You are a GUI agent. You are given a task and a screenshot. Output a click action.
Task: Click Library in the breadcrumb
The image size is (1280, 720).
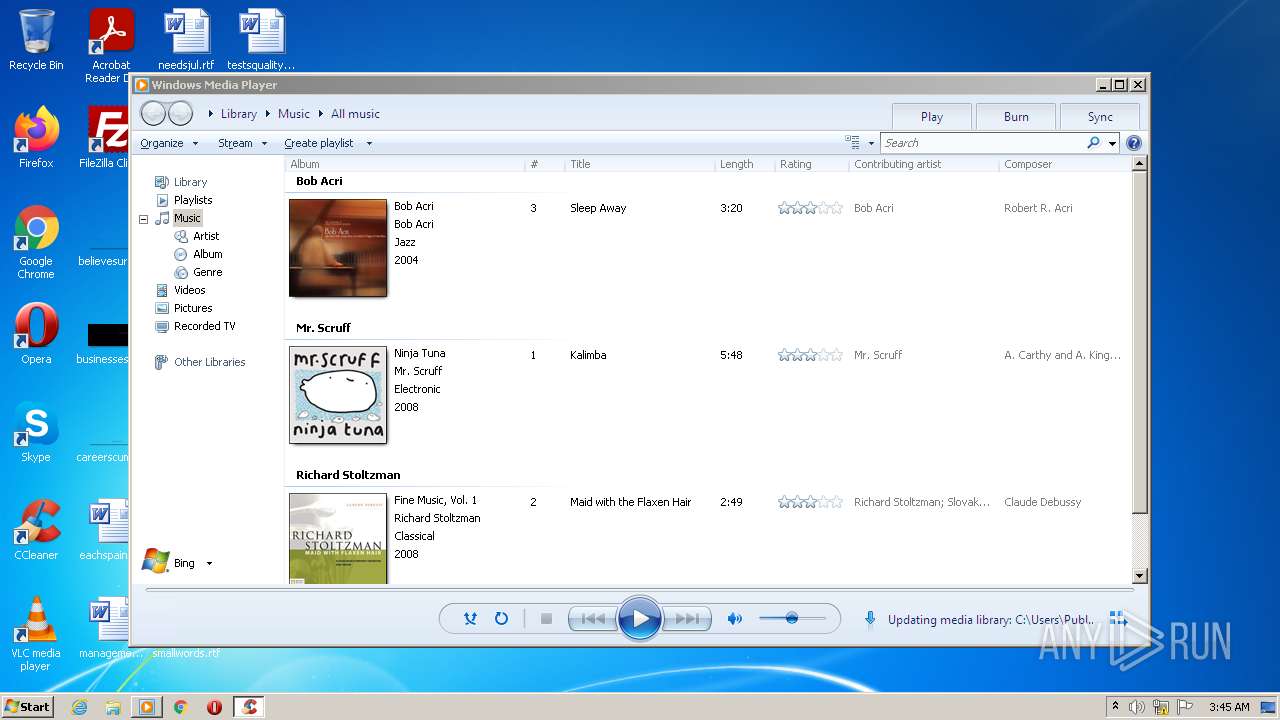(x=239, y=114)
